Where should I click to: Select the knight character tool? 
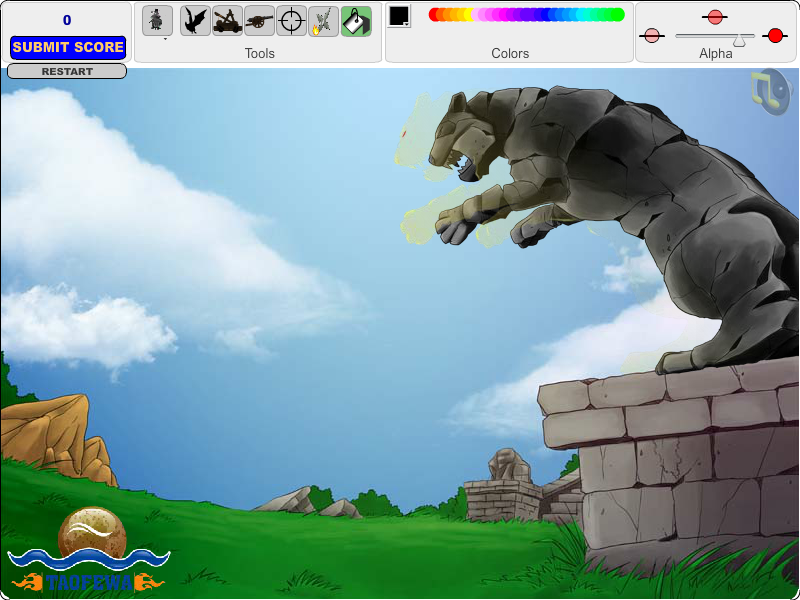157,21
